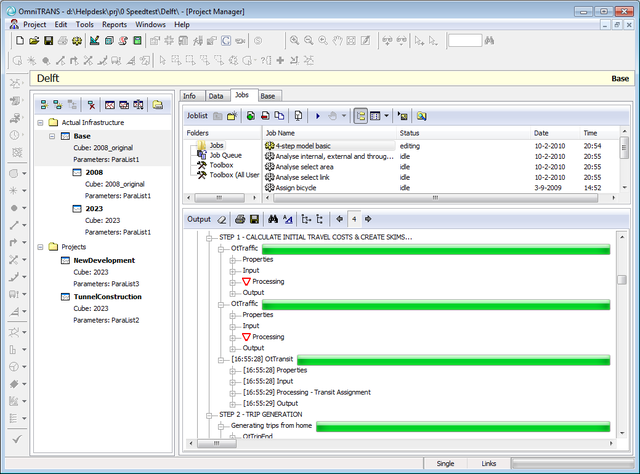Collapse the OtTransit output node
This screenshot has height=474, width=640.
221,360
